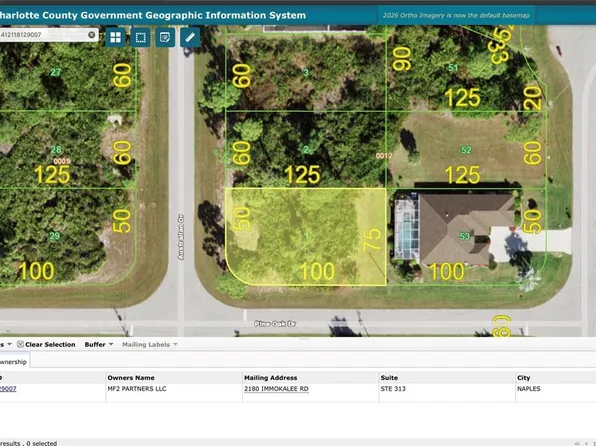596x446 pixels.
Task: Select the STE 313 cell
Action: point(393,389)
